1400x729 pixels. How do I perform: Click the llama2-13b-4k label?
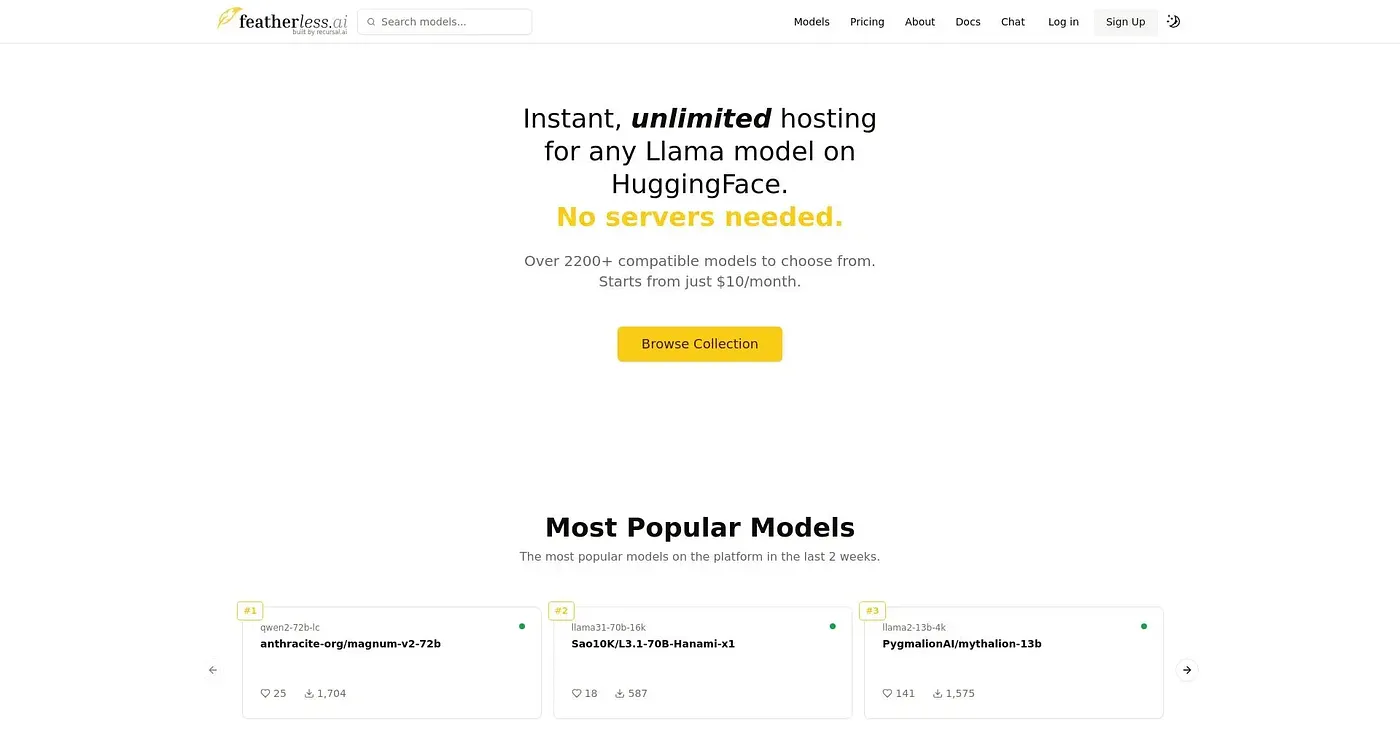(x=914, y=628)
